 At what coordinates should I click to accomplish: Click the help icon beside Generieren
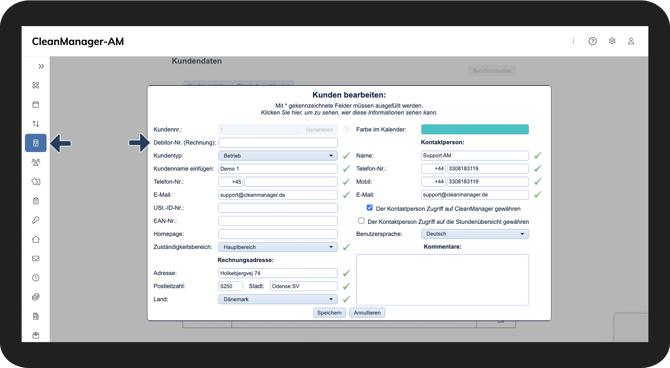point(346,130)
